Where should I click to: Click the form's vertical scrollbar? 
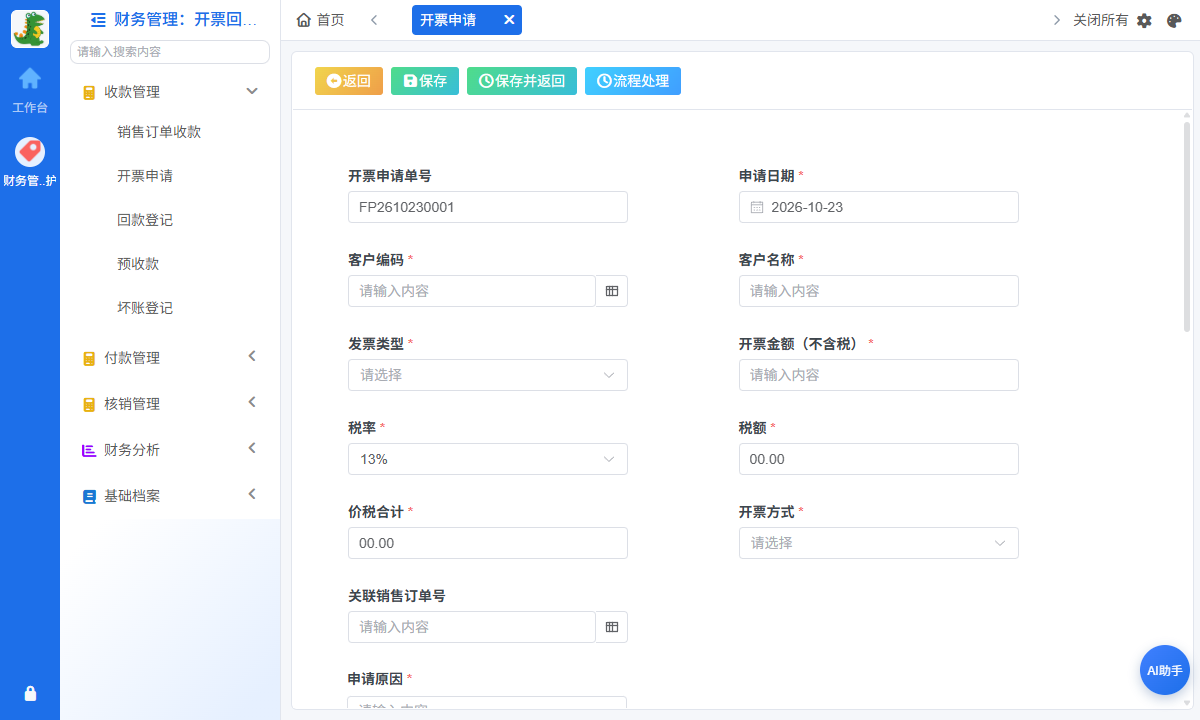[x=1187, y=226]
